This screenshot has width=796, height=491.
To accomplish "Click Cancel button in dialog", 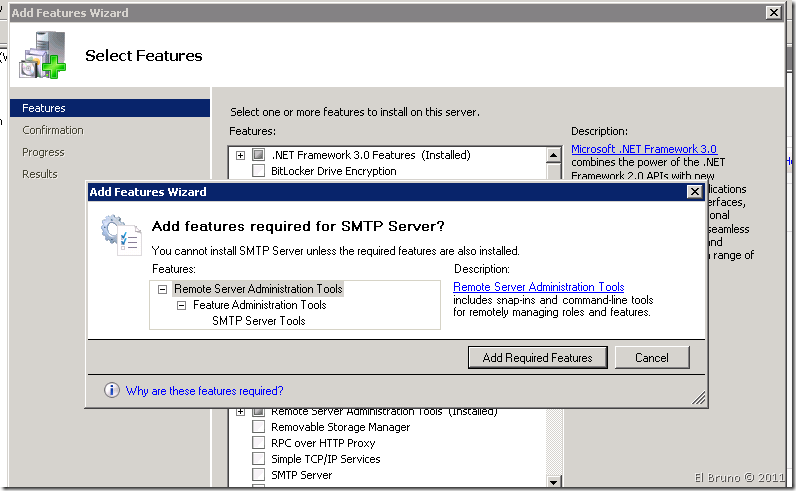I will (652, 357).
